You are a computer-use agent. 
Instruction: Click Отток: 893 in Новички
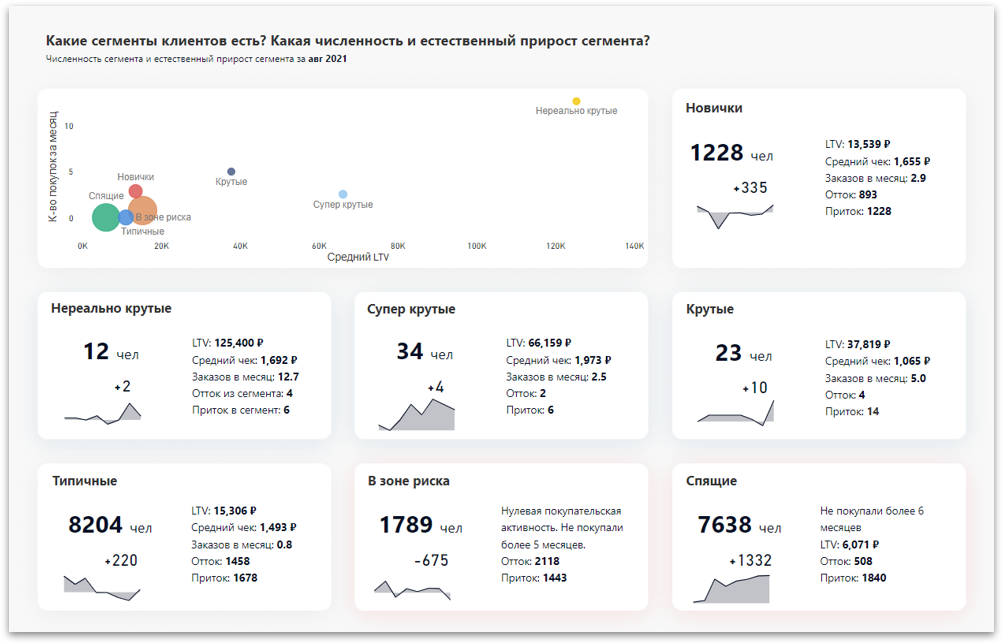tap(851, 194)
